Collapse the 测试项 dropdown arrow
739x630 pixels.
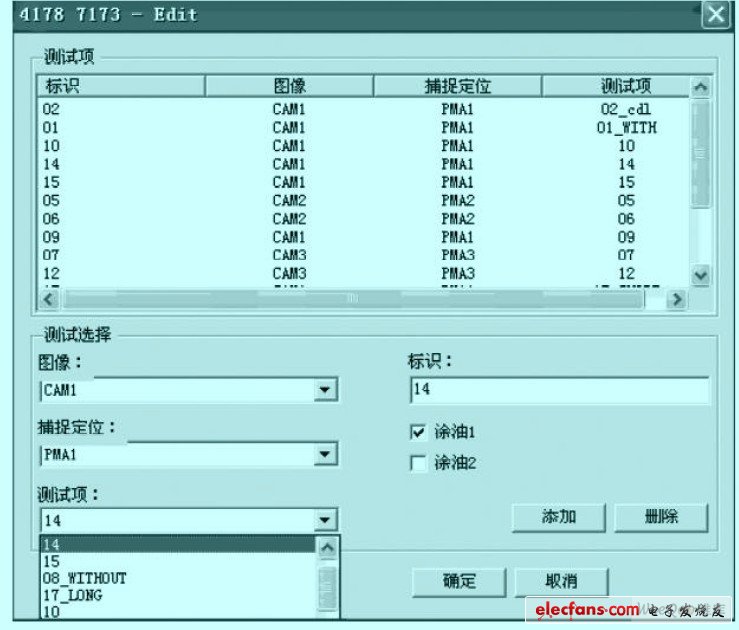click(324, 520)
